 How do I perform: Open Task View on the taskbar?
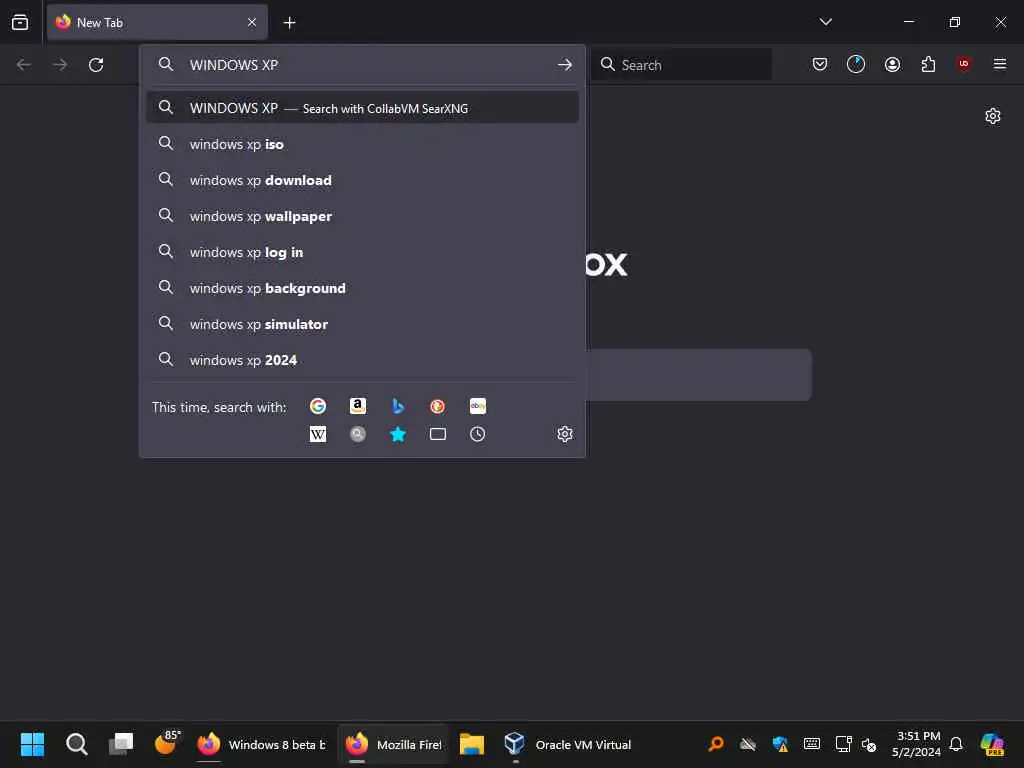click(121, 744)
